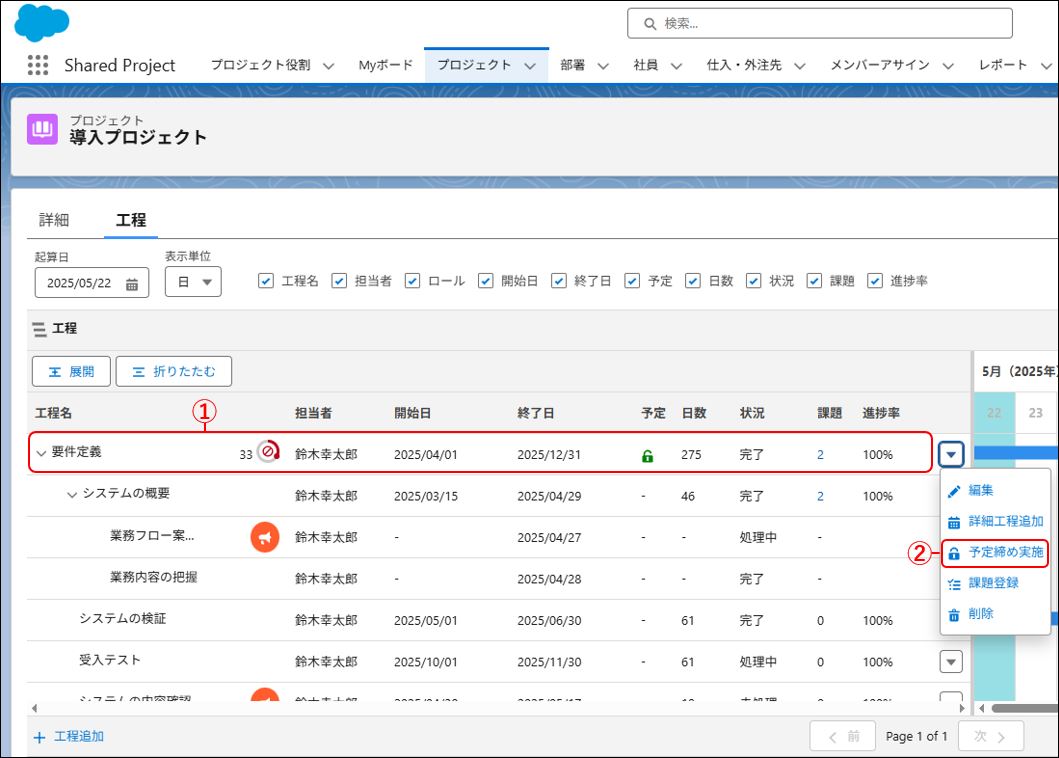The height and width of the screenshot is (758, 1059).
Task: Click the 工程 section list icon
Action: click(40, 329)
